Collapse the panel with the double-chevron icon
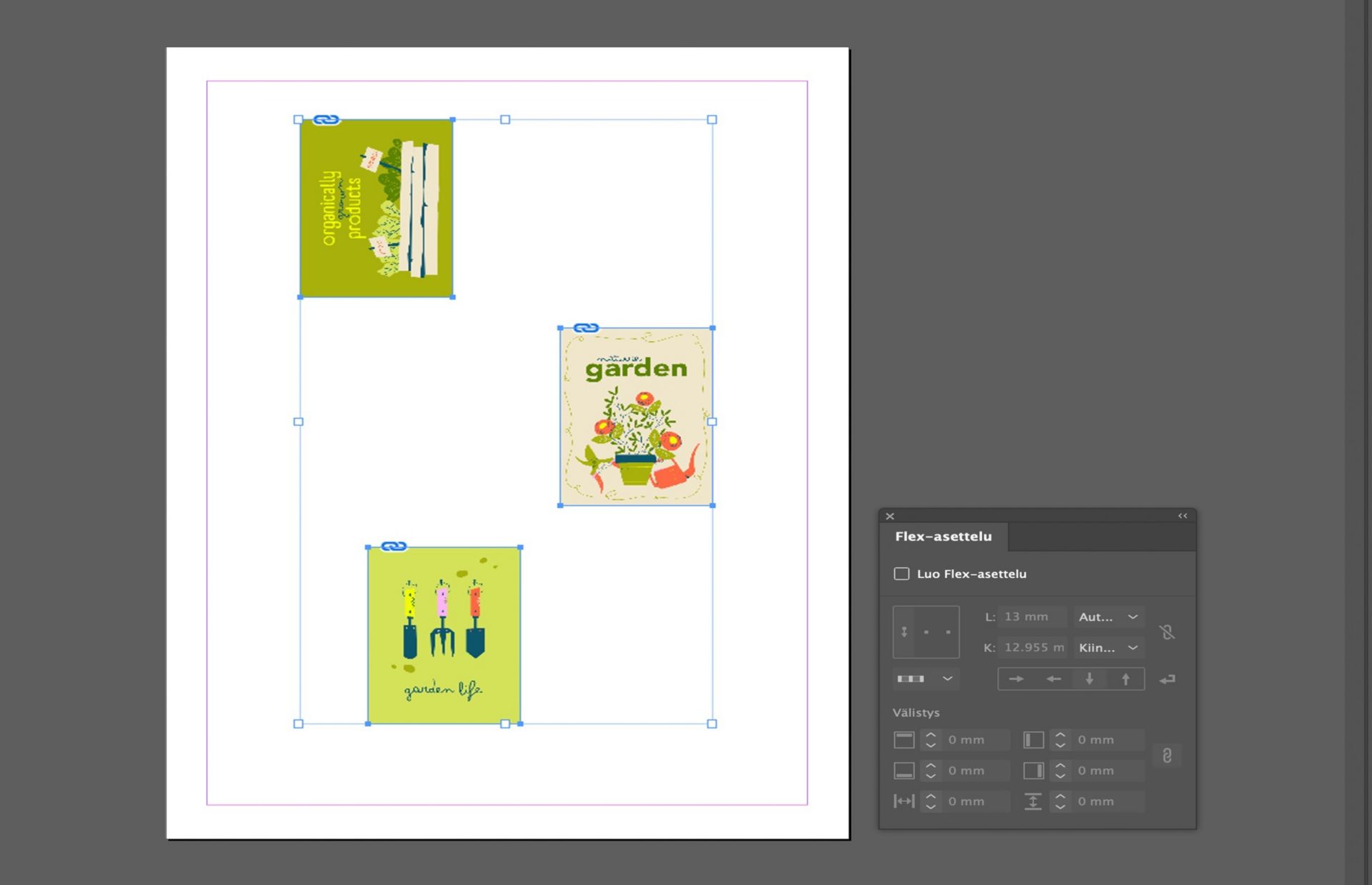The width and height of the screenshot is (1372, 885). pos(1183,516)
